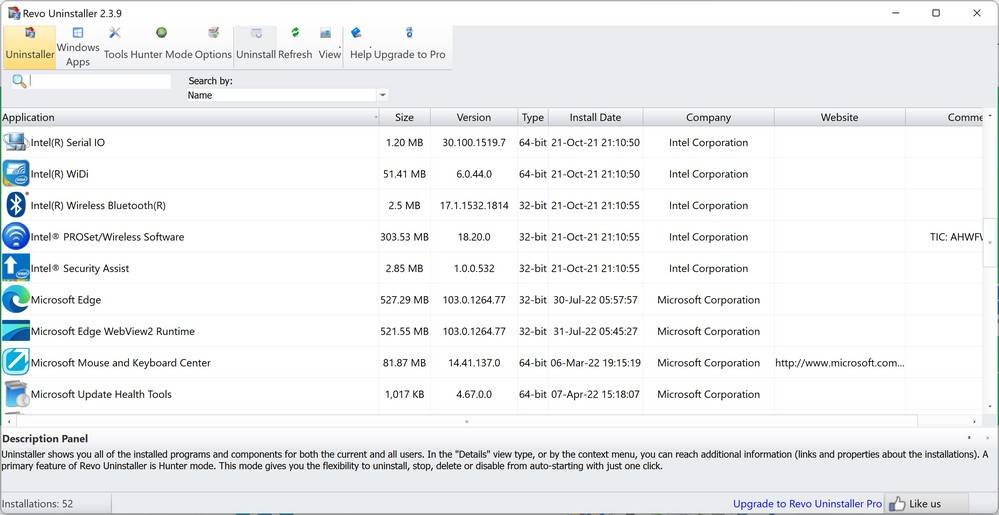Open the Windows Apps toolbar icon
The width and height of the screenshot is (999, 515).
point(78,47)
